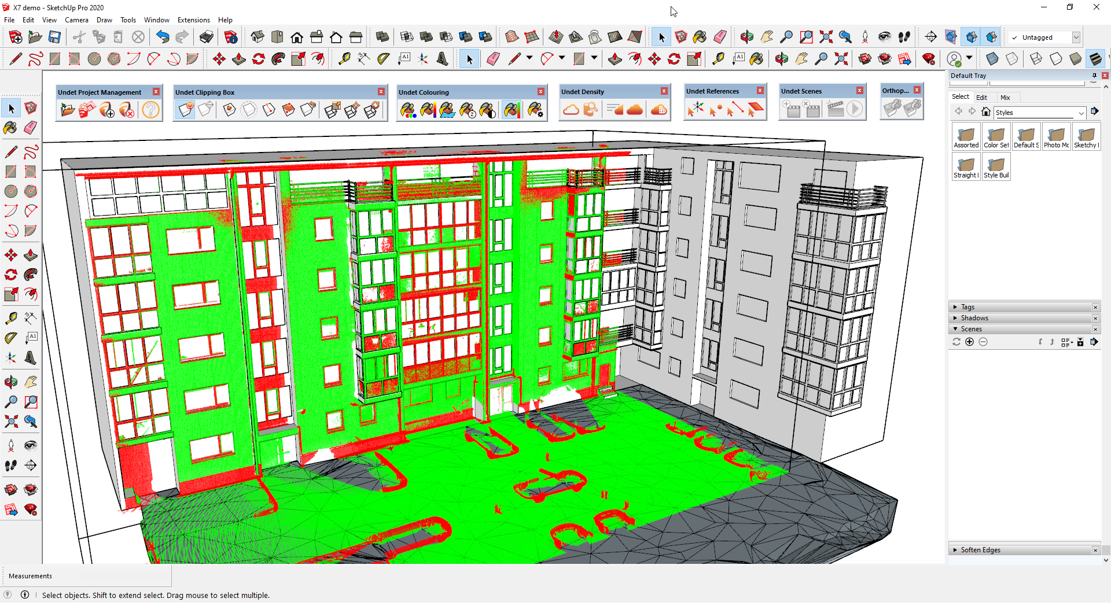The height and width of the screenshot is (603, 1111).
Task: Add a scene with the plus icon
Action: click(x=969, y=342)
